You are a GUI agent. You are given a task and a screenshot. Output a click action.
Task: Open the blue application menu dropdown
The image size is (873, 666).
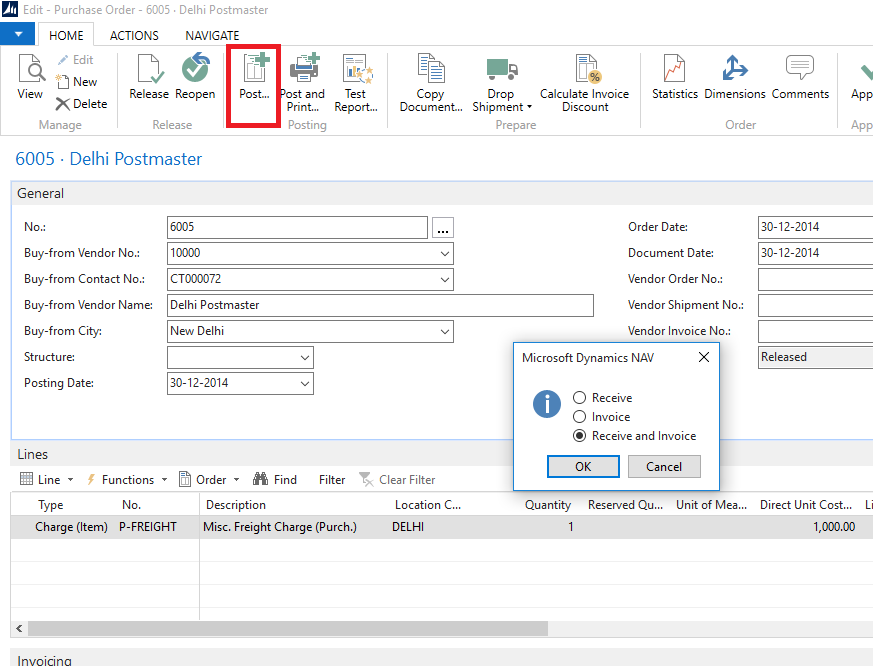click(18, 35)
